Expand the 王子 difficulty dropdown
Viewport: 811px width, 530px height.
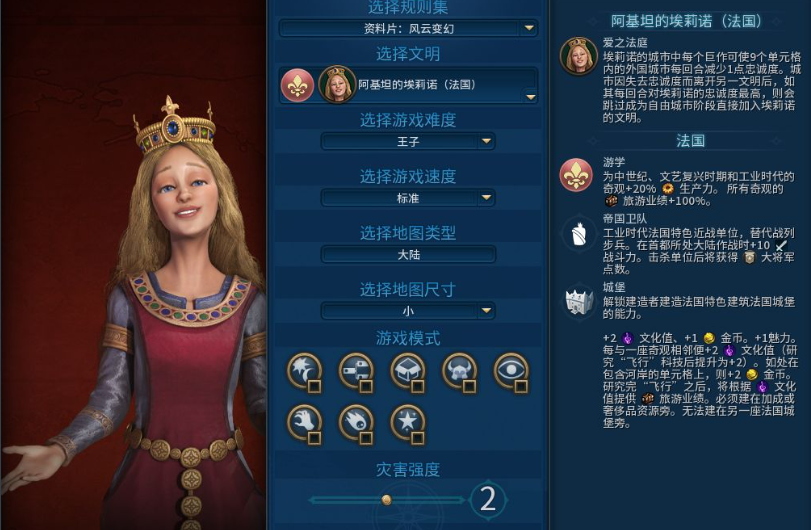click(408, 141)
